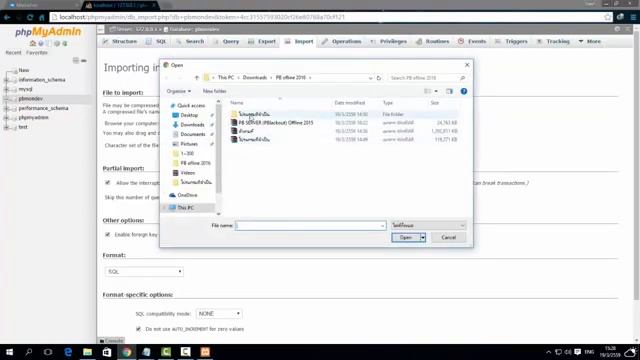This screenshot has height=360, width=640.
Task: Click browser reload button
Action: pos(30,17)
